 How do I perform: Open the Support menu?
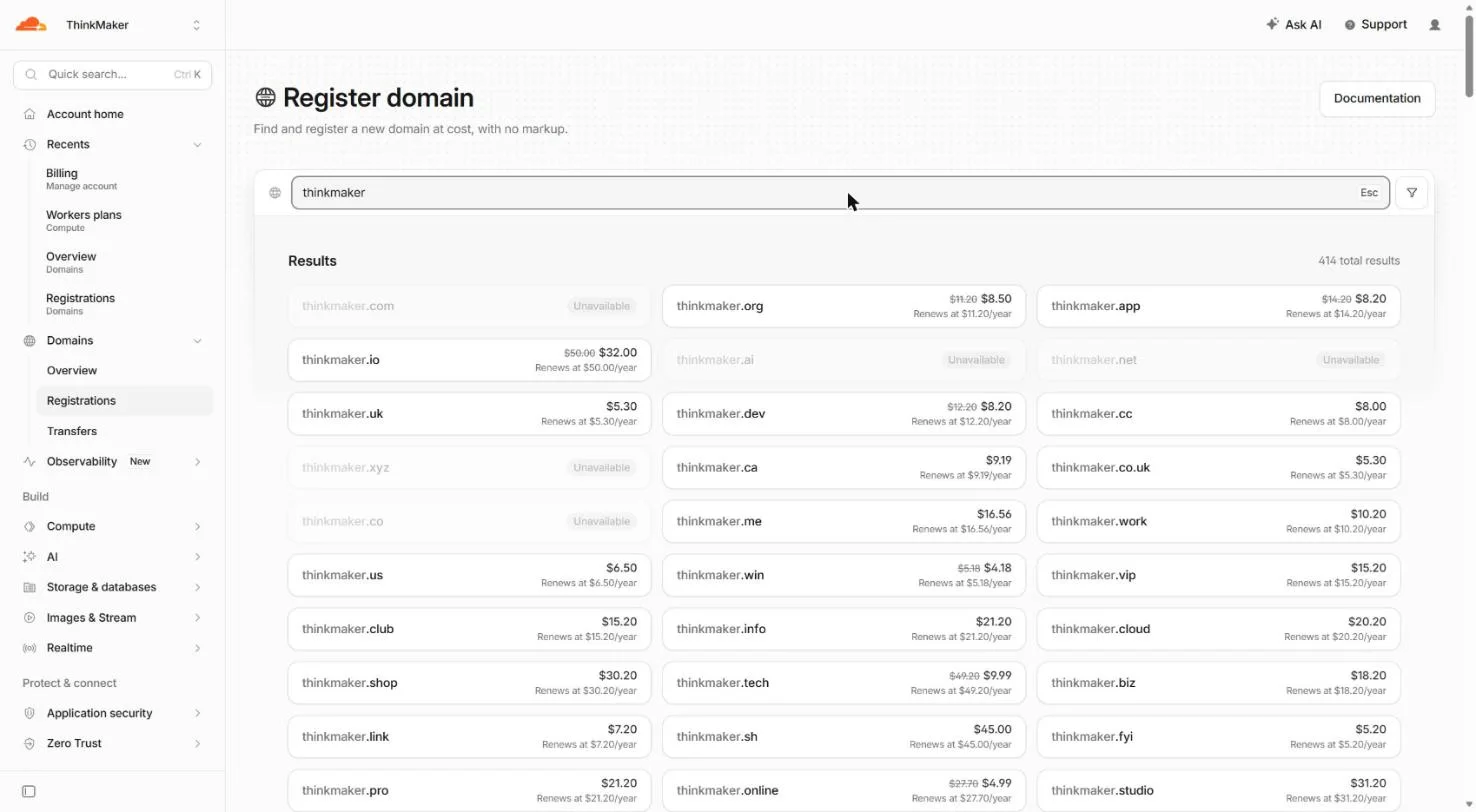(1376, 25)
